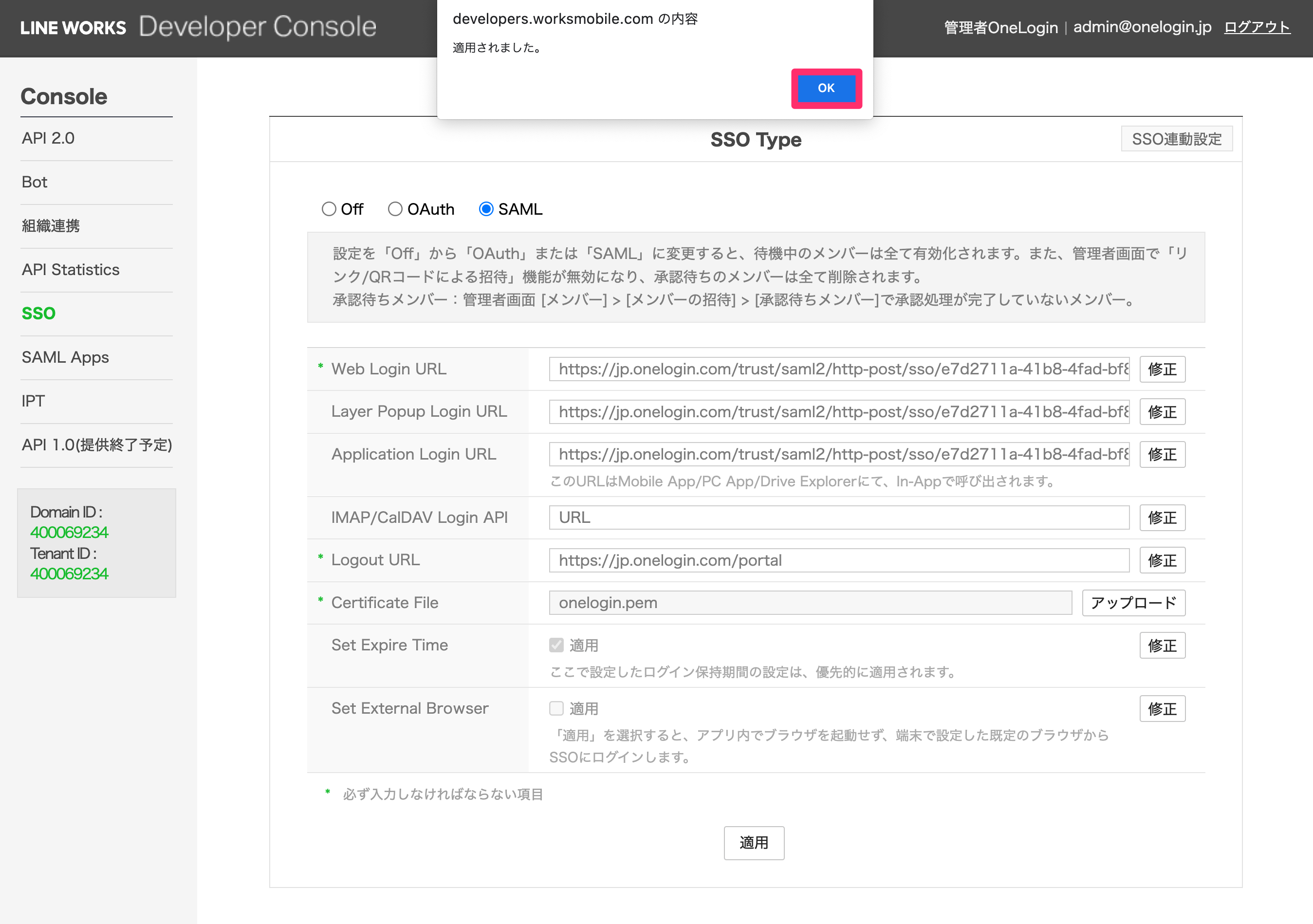View API Statistics page

coord(70,270)
